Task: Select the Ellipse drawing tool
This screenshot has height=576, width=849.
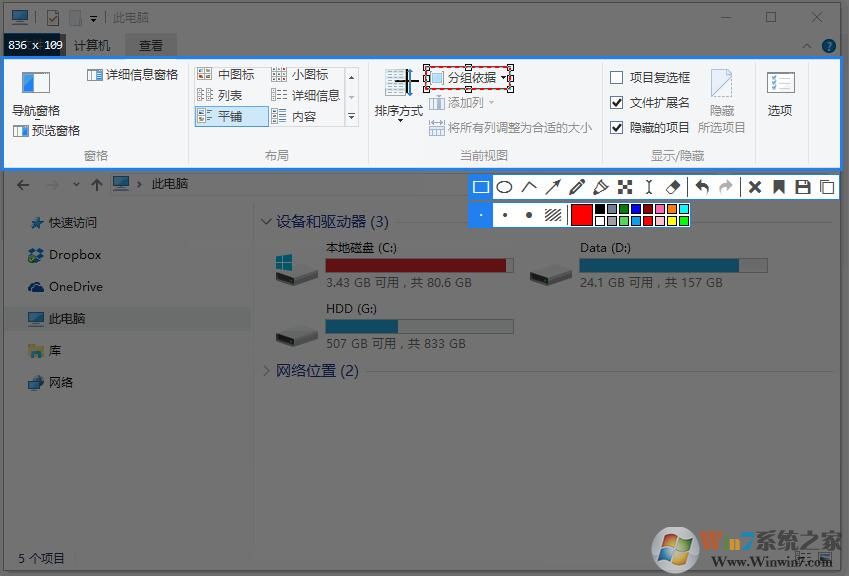Action: (505, 187)
